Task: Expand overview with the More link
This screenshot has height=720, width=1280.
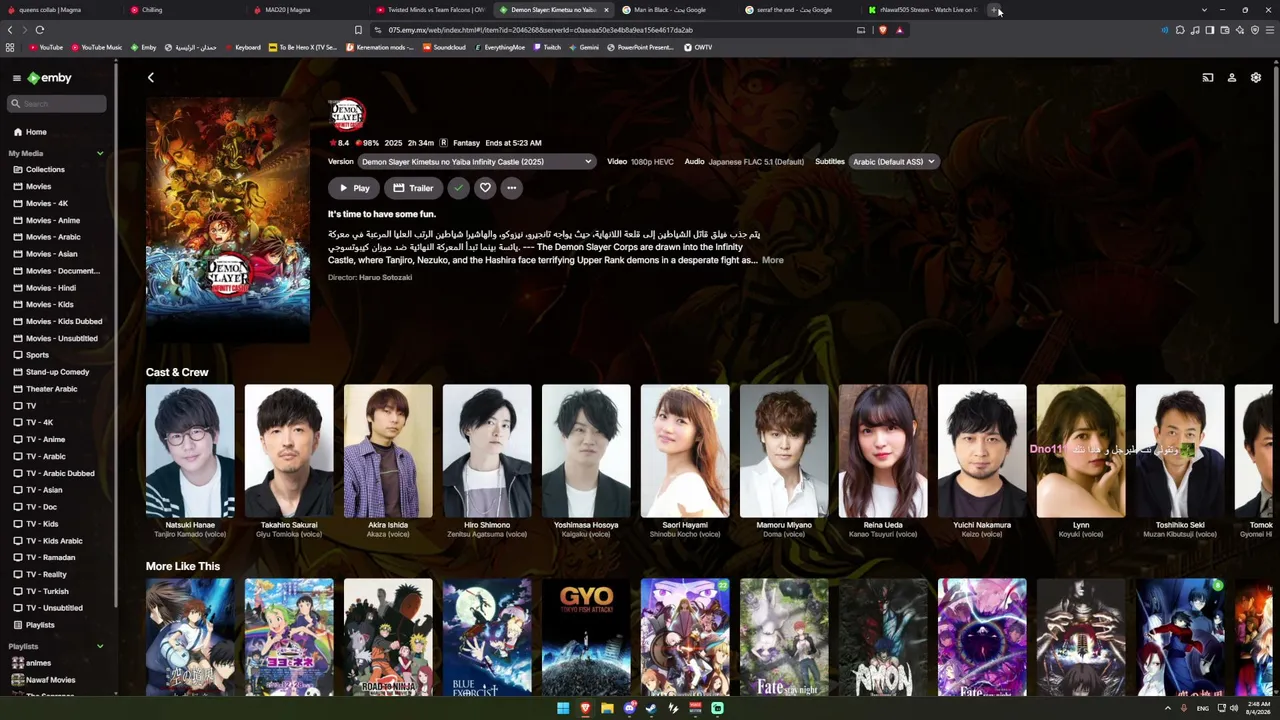Action: (x=772, y=260)
